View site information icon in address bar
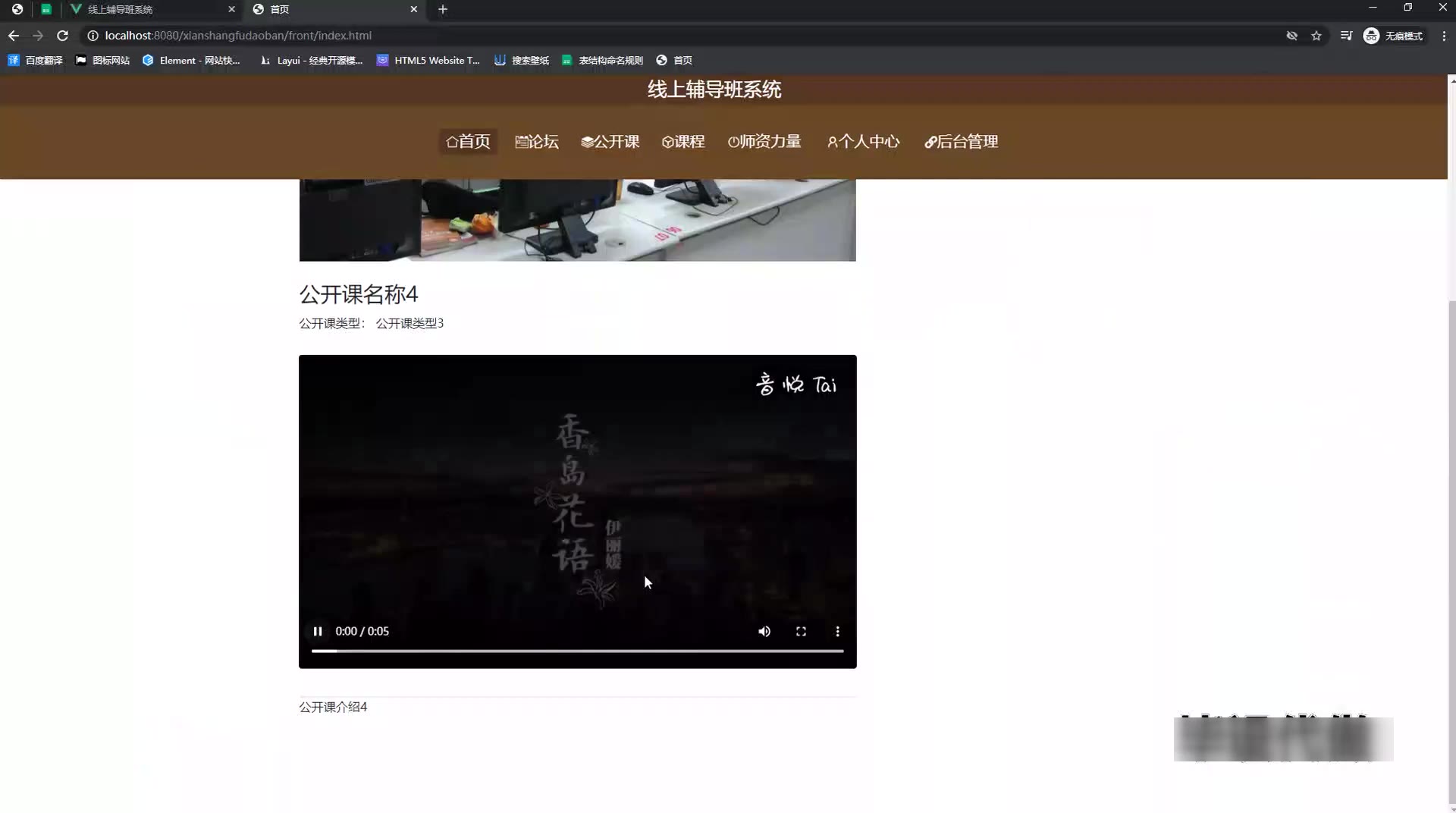Image resolution: width=1456 pixels, height=813 pixels. click(x=93, y=36)
